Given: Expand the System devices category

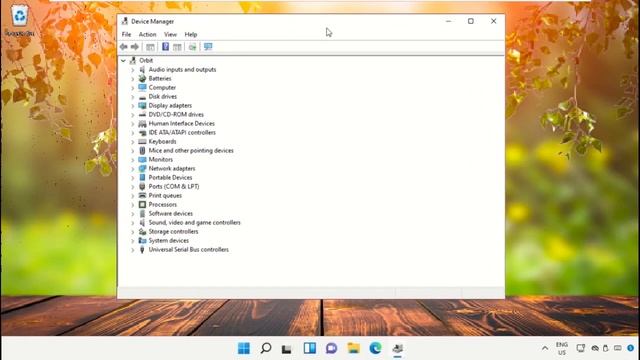Looking at the screenshot, I should [133, 241].
